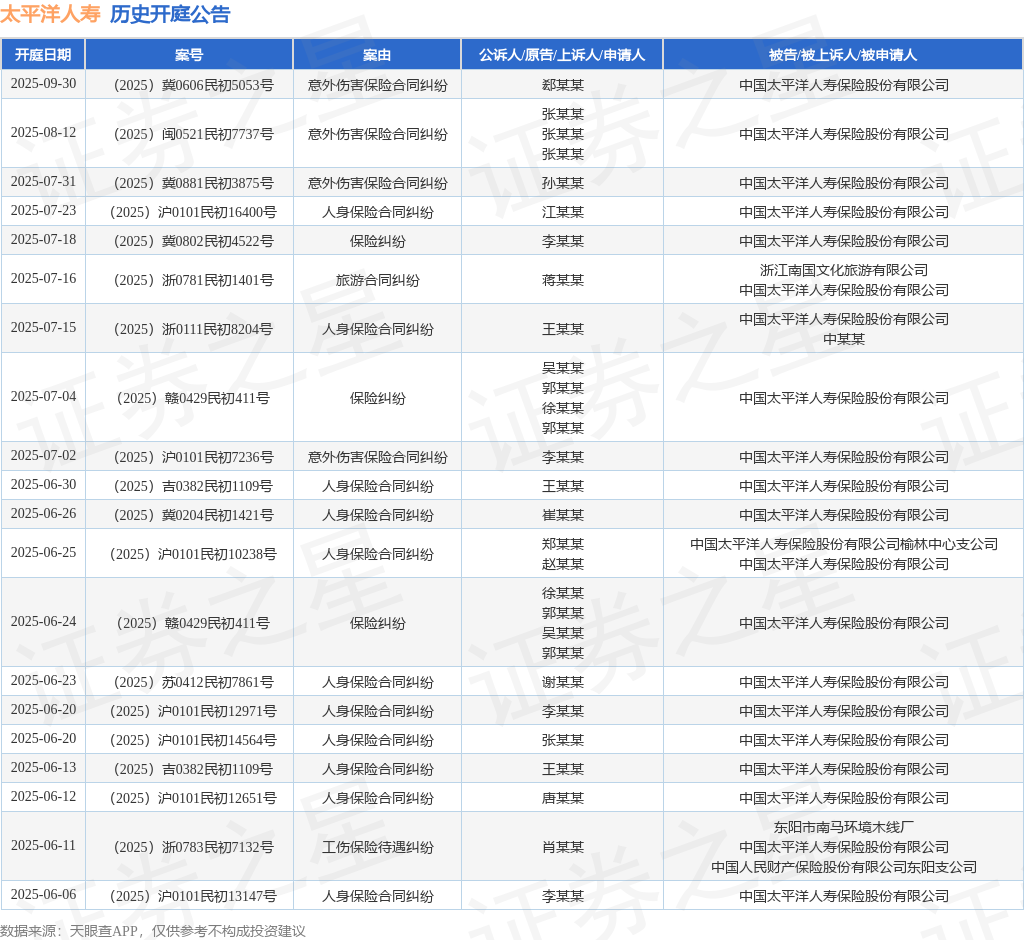
Task: Select date cell 2025-07-31
Action: (x=43, y=182)
